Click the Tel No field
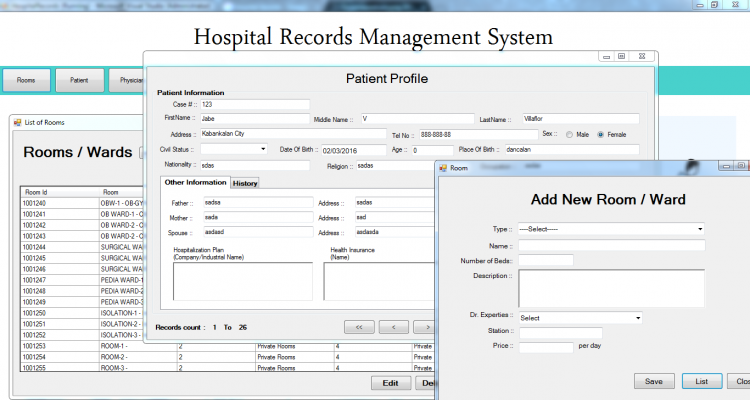 point(479,135)
